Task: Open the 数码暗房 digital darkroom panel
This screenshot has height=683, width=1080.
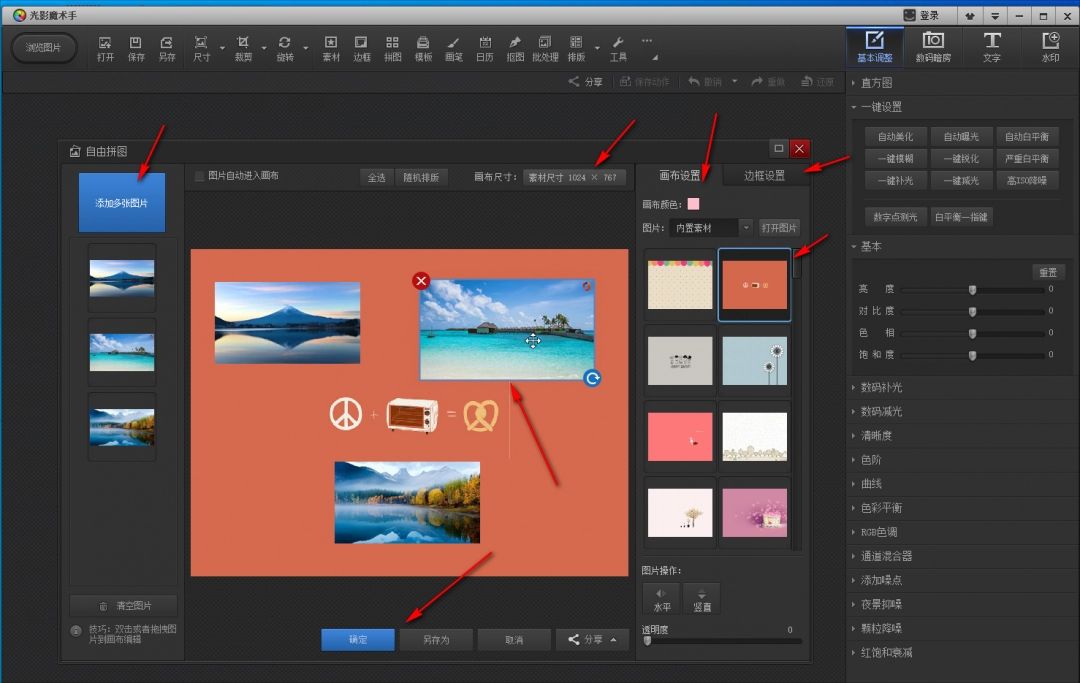Action: click(933, 46)
